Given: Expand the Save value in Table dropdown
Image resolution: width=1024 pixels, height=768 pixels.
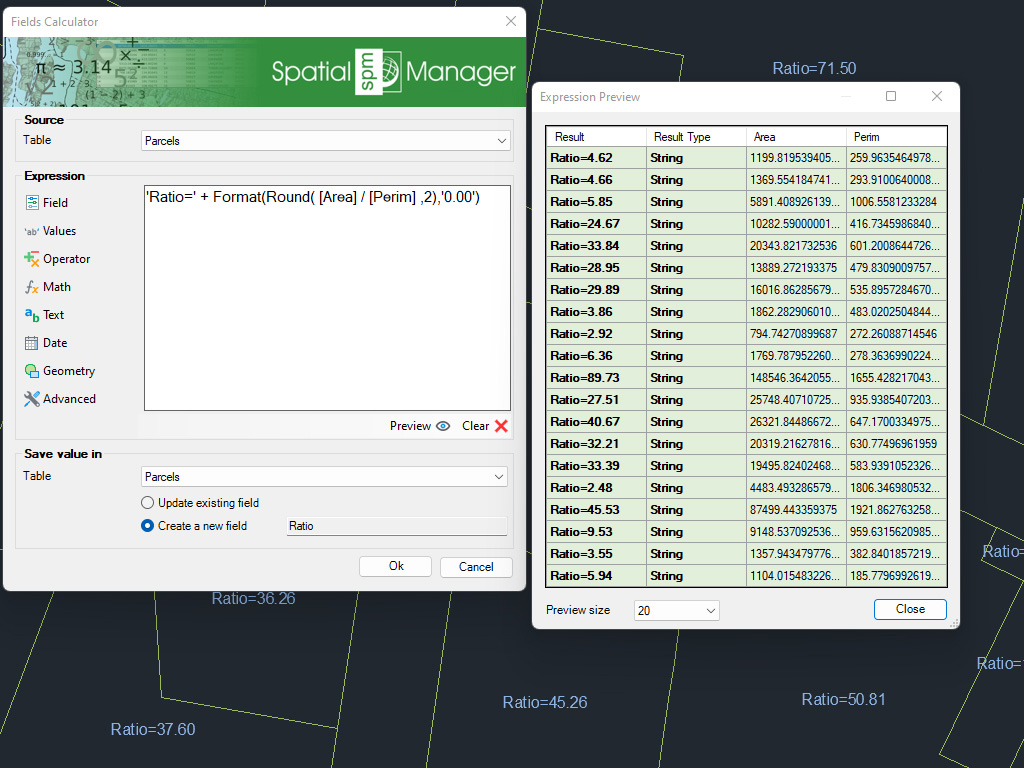Looking at the screenshot, I should click(499, 477).
